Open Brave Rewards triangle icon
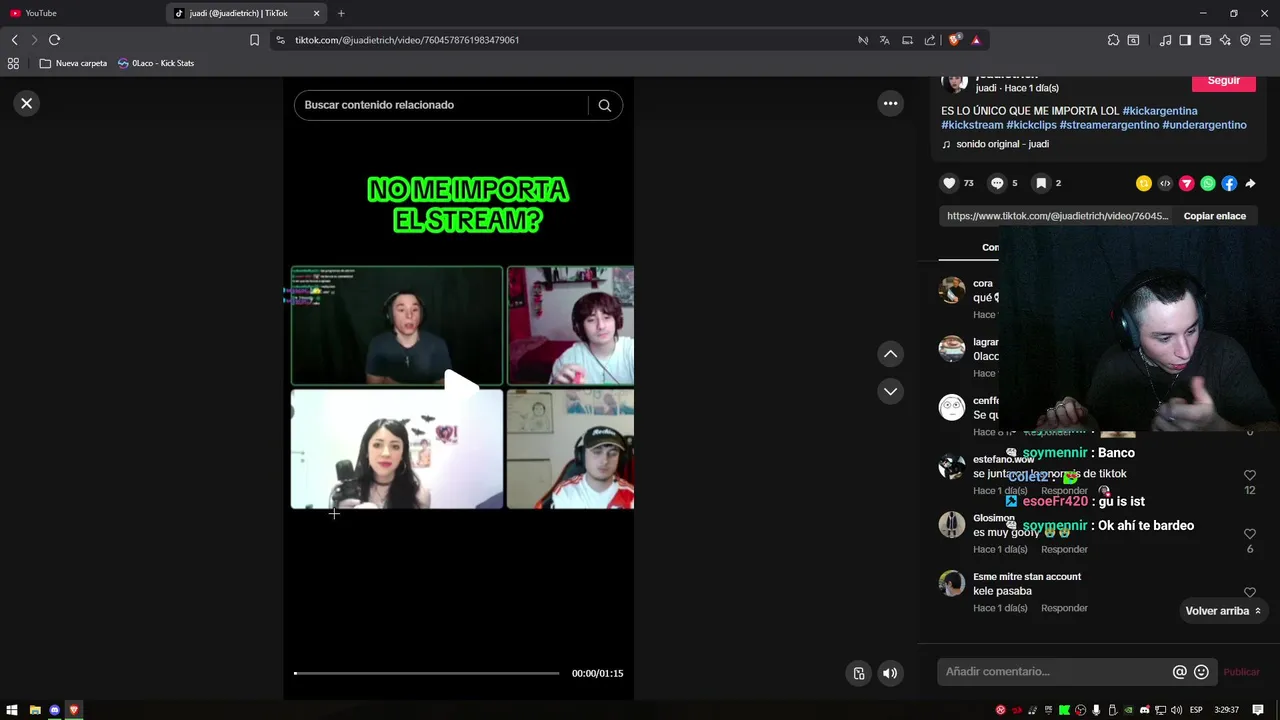The width and height of the screenshot is (1280, 720). tap(976, 40)
